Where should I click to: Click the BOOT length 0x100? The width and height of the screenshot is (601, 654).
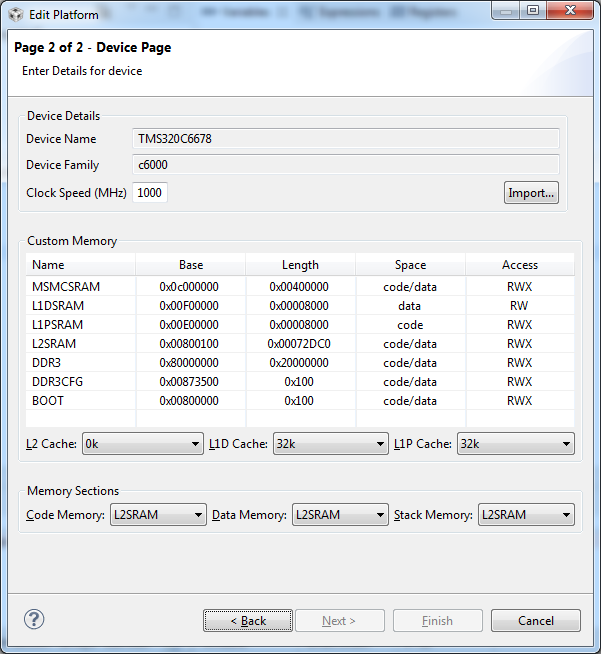(x=299, y=400)
